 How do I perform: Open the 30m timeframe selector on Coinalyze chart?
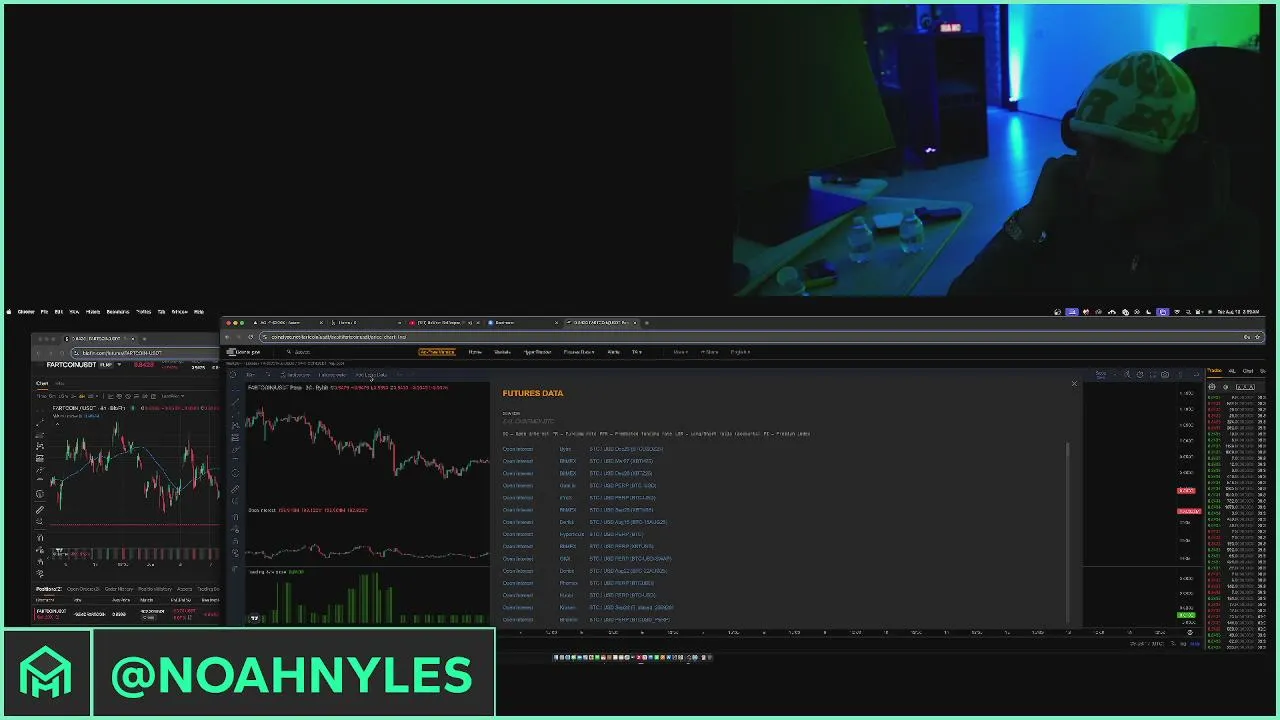tap(251, 375)
